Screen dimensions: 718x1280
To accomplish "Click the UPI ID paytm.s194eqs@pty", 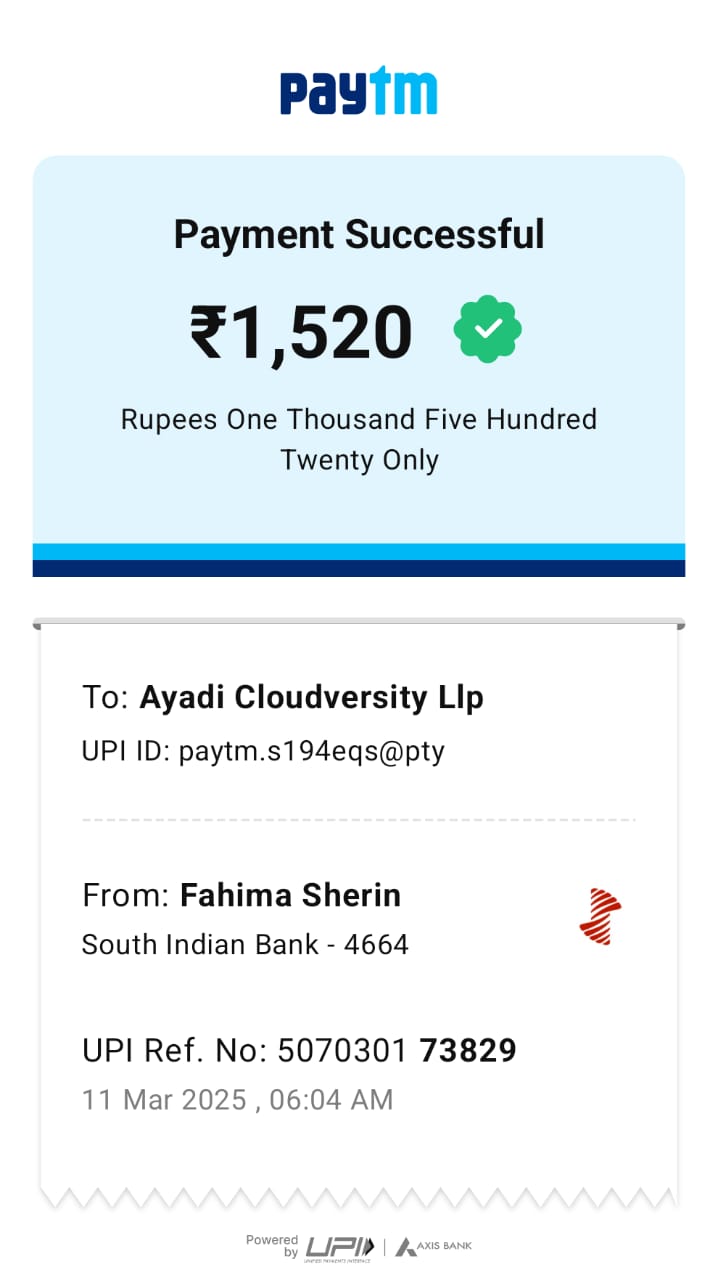I will coord(263,751).
